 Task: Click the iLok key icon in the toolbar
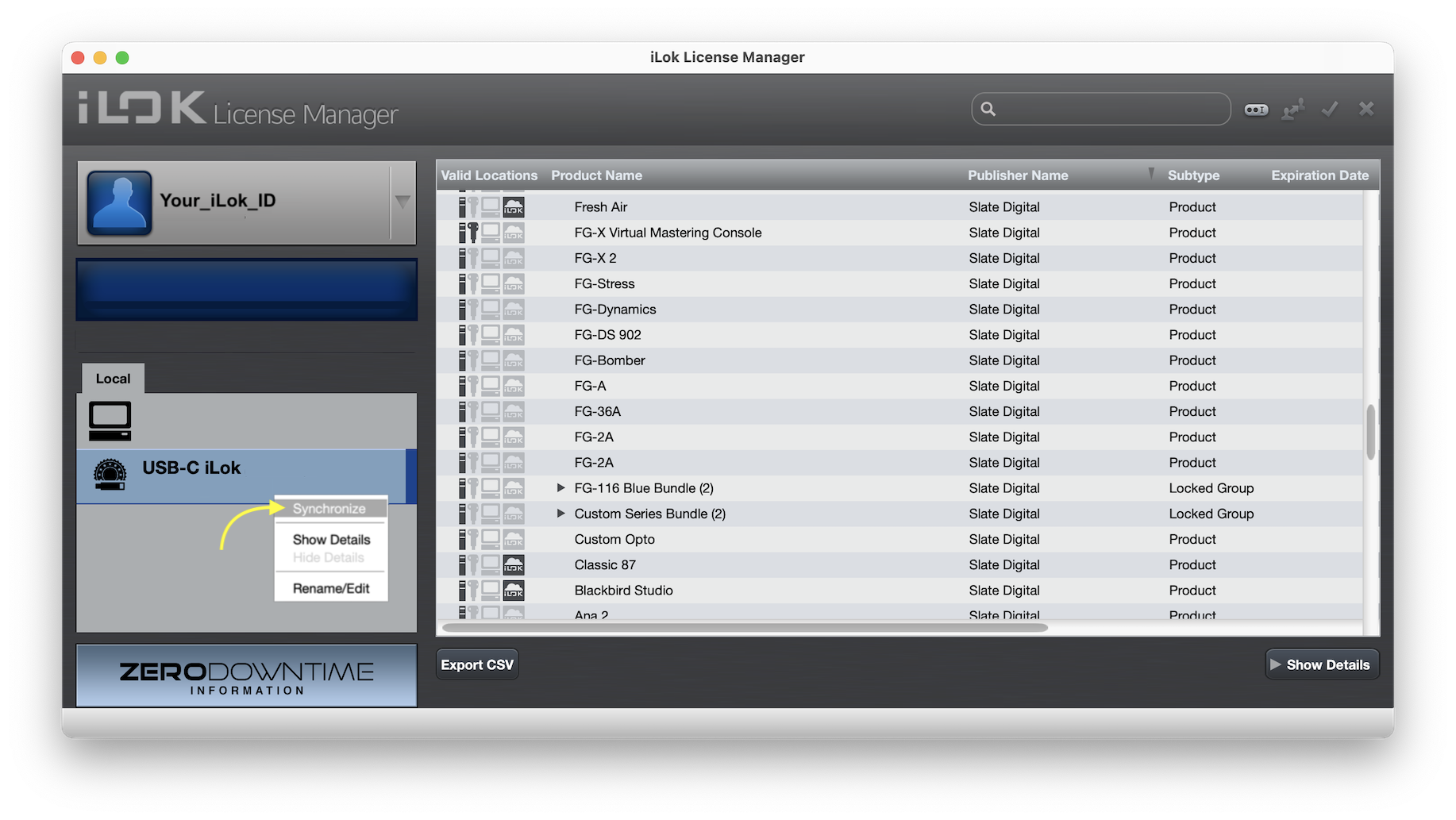[x=1256, y=110]
